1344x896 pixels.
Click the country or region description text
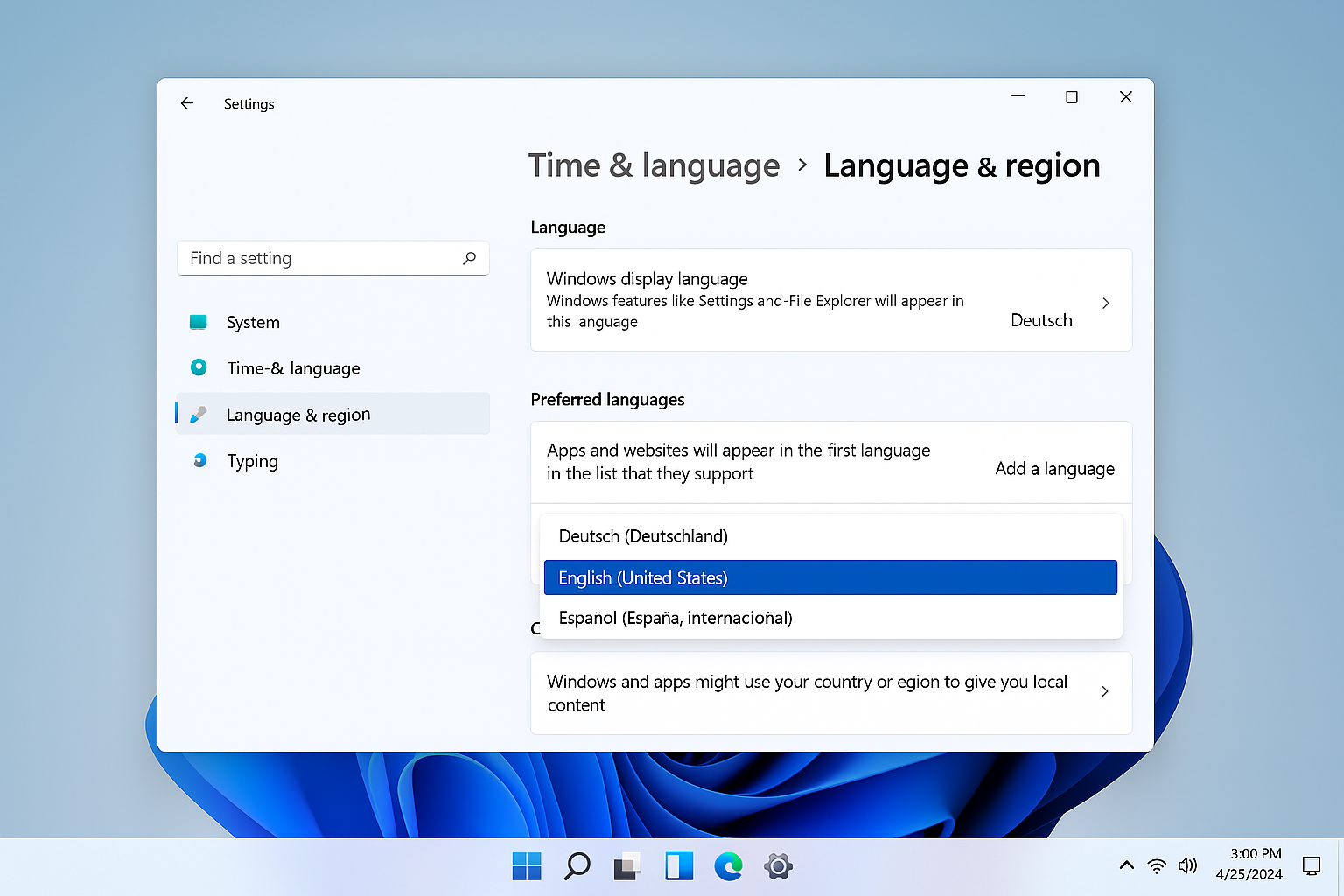(807, 693)
